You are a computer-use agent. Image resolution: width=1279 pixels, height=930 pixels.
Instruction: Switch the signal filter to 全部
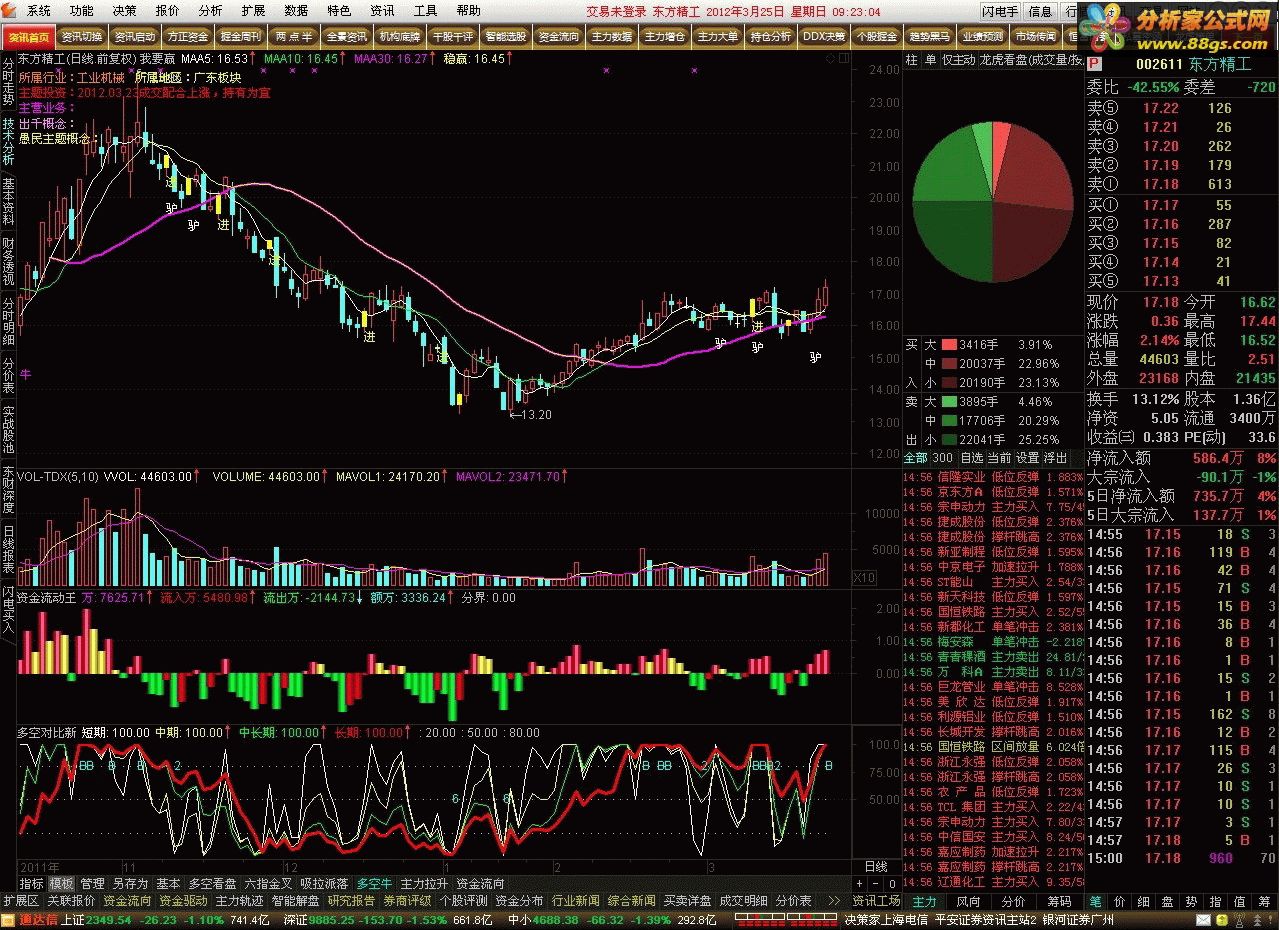(x=915, y=458)
